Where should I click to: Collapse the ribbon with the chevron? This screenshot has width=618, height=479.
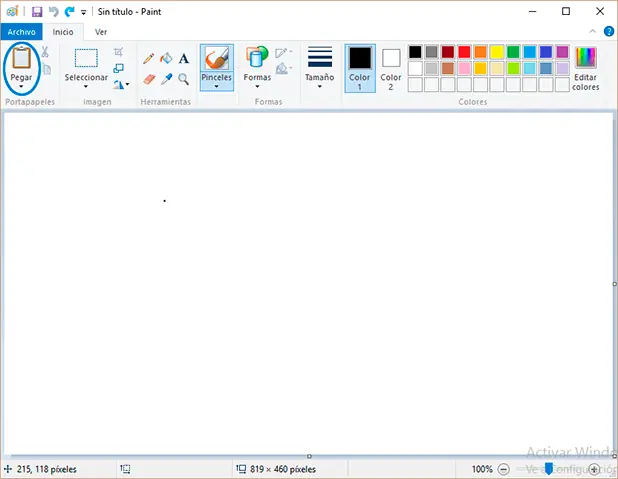(592, 31)
